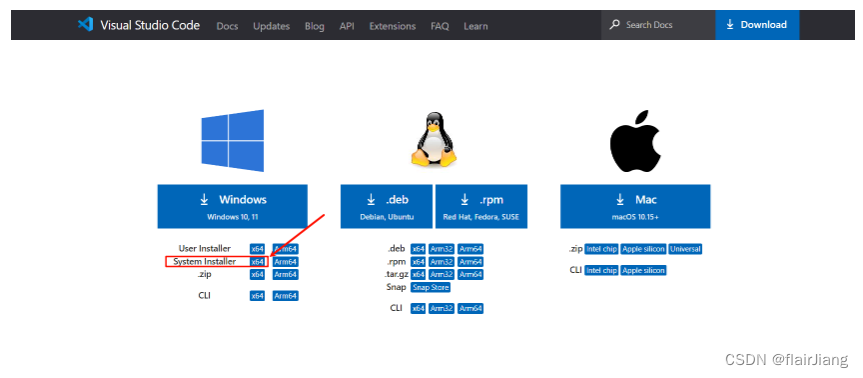
Task: Open the Docs menu item
Action: [227, 26]
